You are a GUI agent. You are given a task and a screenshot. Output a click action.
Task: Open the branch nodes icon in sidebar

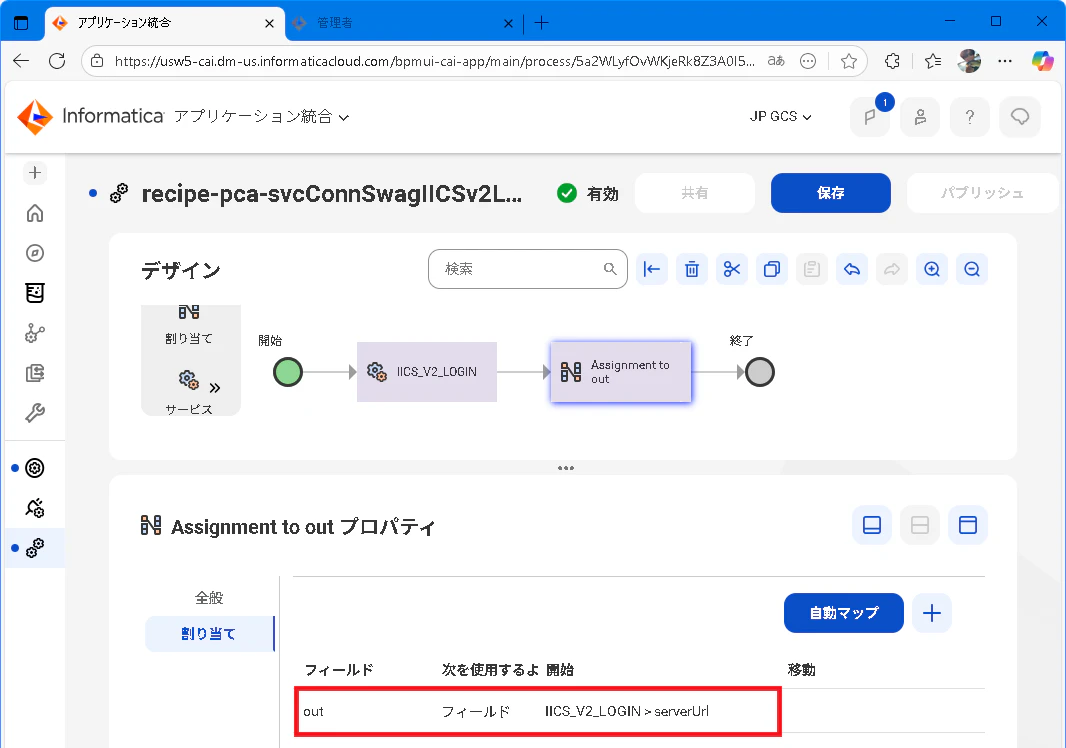35,333
